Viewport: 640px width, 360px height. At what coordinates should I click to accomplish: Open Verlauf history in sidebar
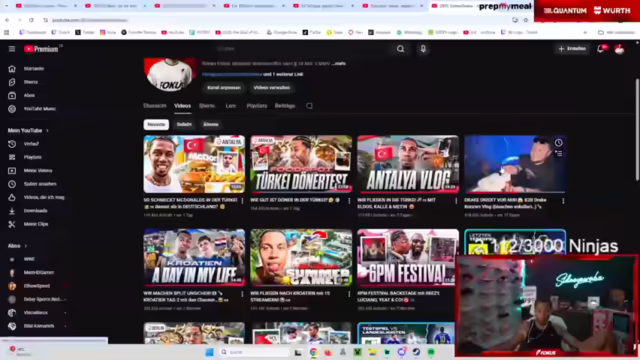(31, 144)
